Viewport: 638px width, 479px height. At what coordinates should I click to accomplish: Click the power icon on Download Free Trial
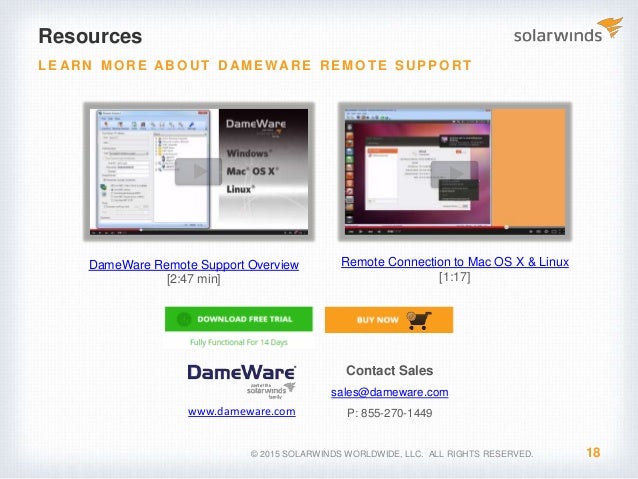coord(184,319)
